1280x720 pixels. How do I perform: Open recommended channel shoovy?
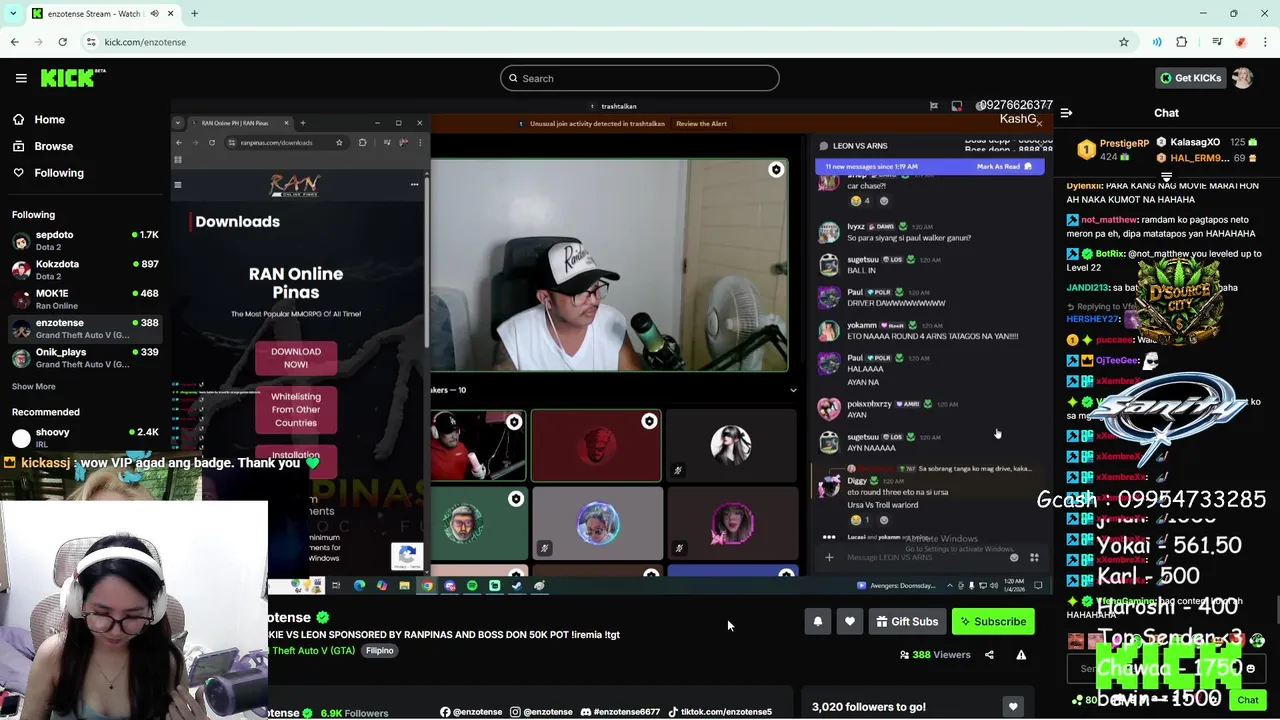click(85, 437)
